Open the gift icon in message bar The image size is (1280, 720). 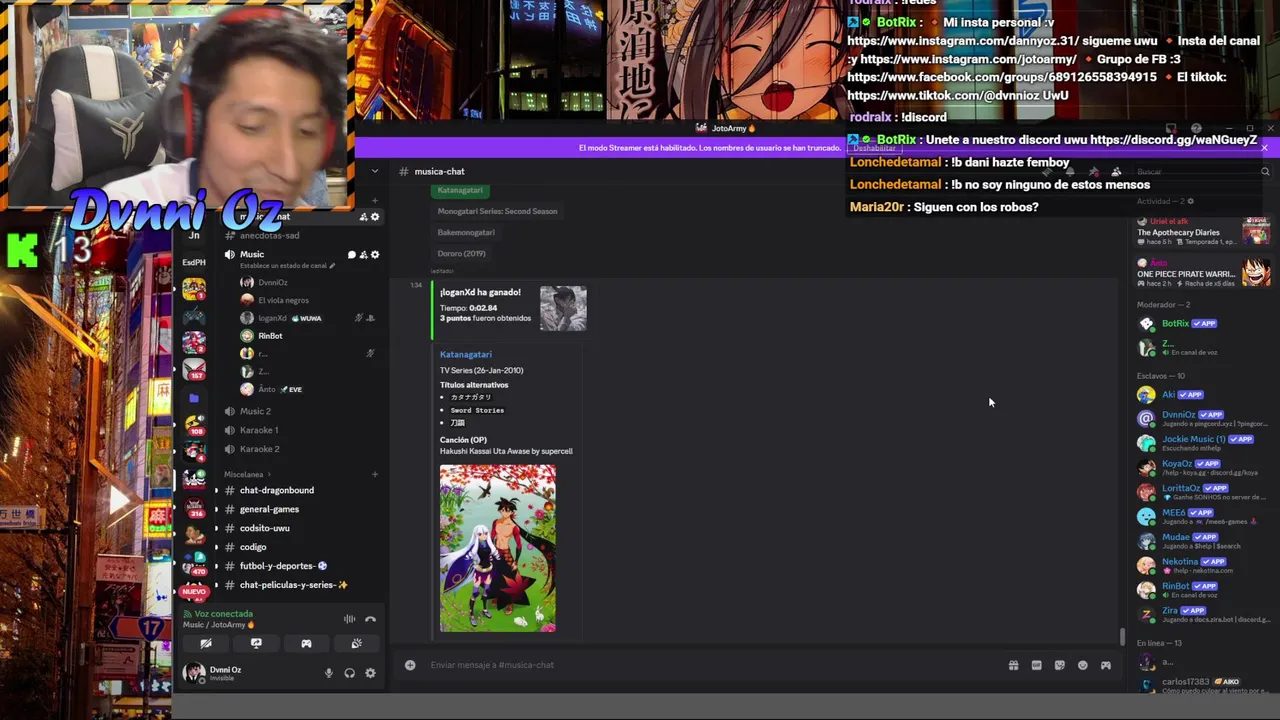(x=1013, y=665)
